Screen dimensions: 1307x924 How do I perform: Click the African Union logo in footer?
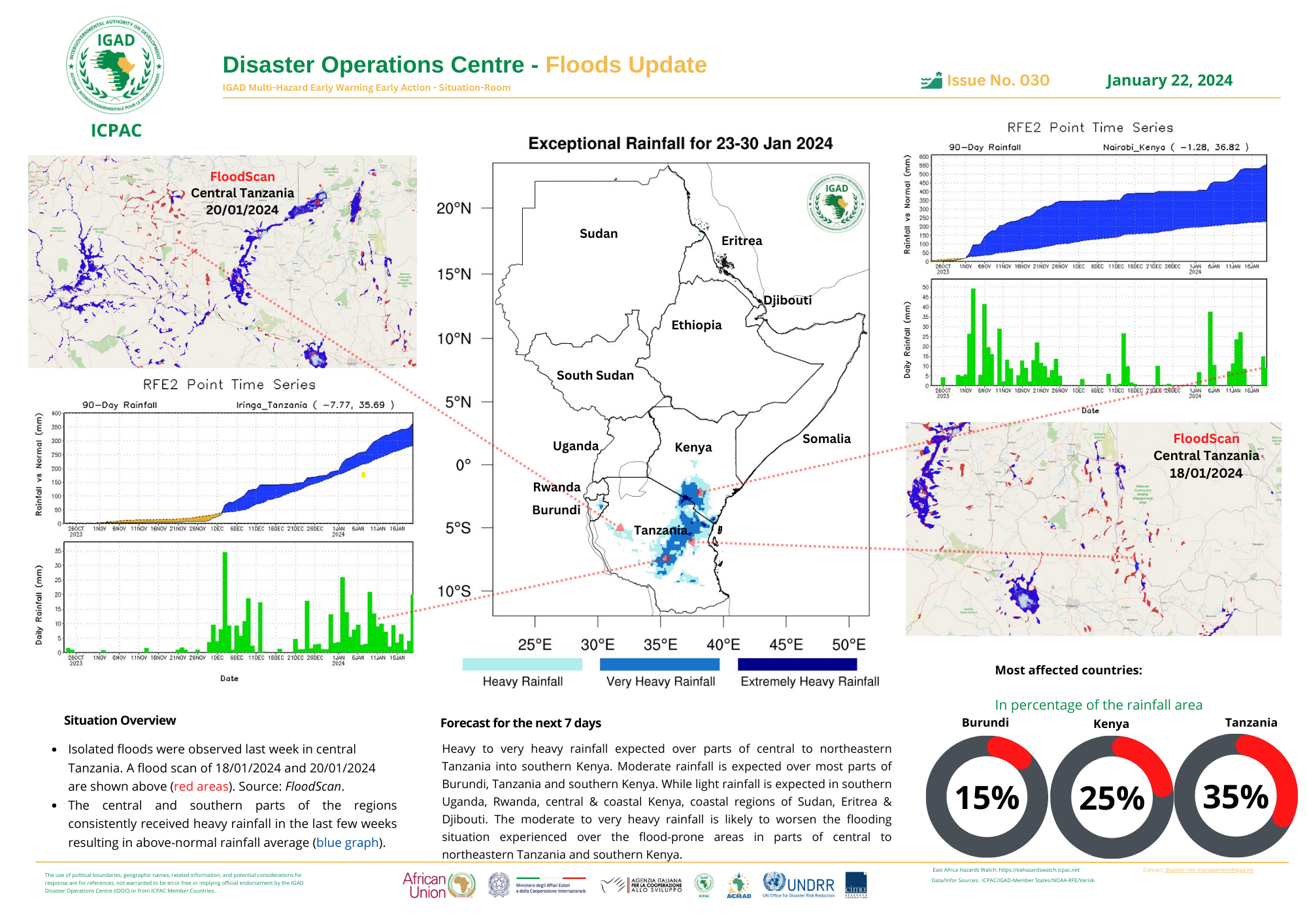point(438,885)
